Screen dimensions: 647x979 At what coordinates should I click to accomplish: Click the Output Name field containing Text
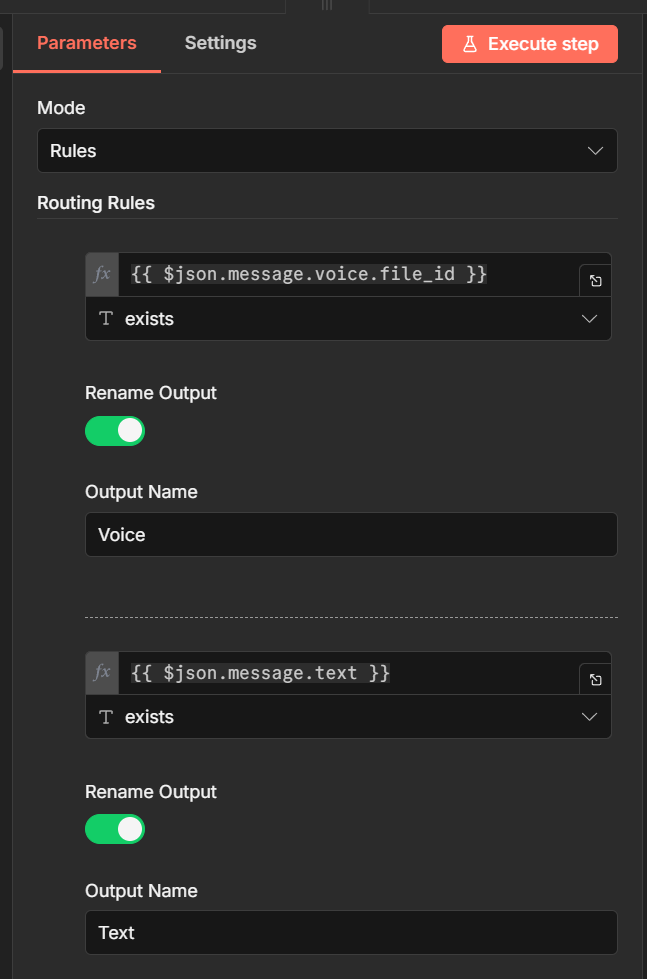(350, 933)
